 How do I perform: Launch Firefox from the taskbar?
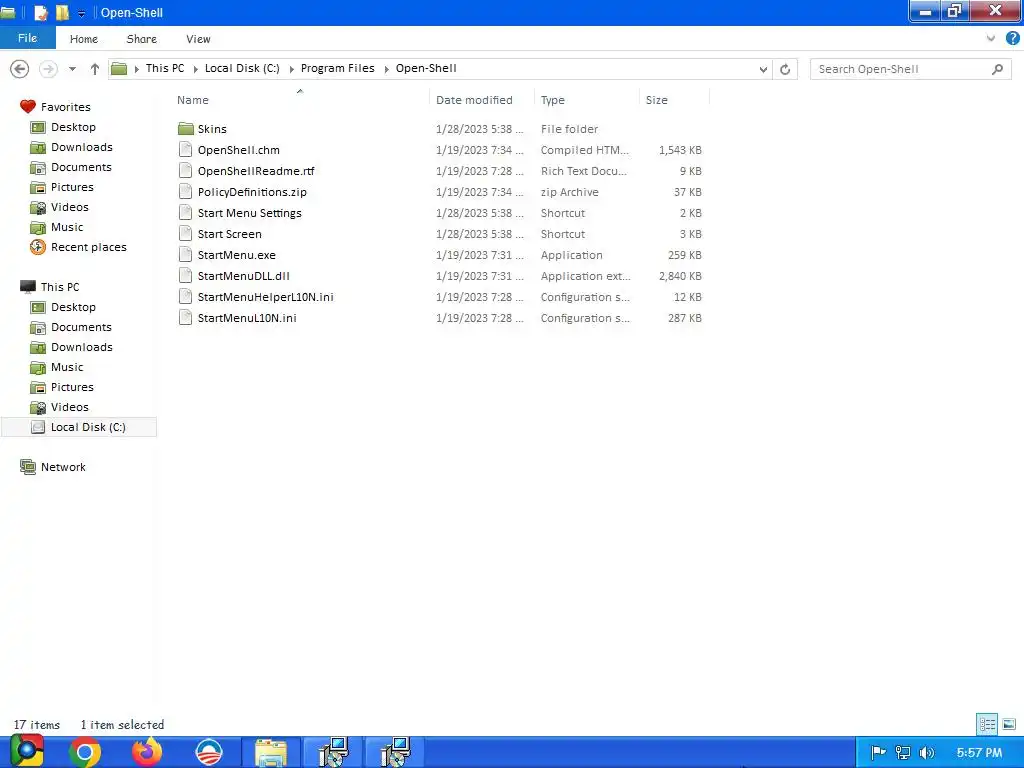(x=148, y=752)
